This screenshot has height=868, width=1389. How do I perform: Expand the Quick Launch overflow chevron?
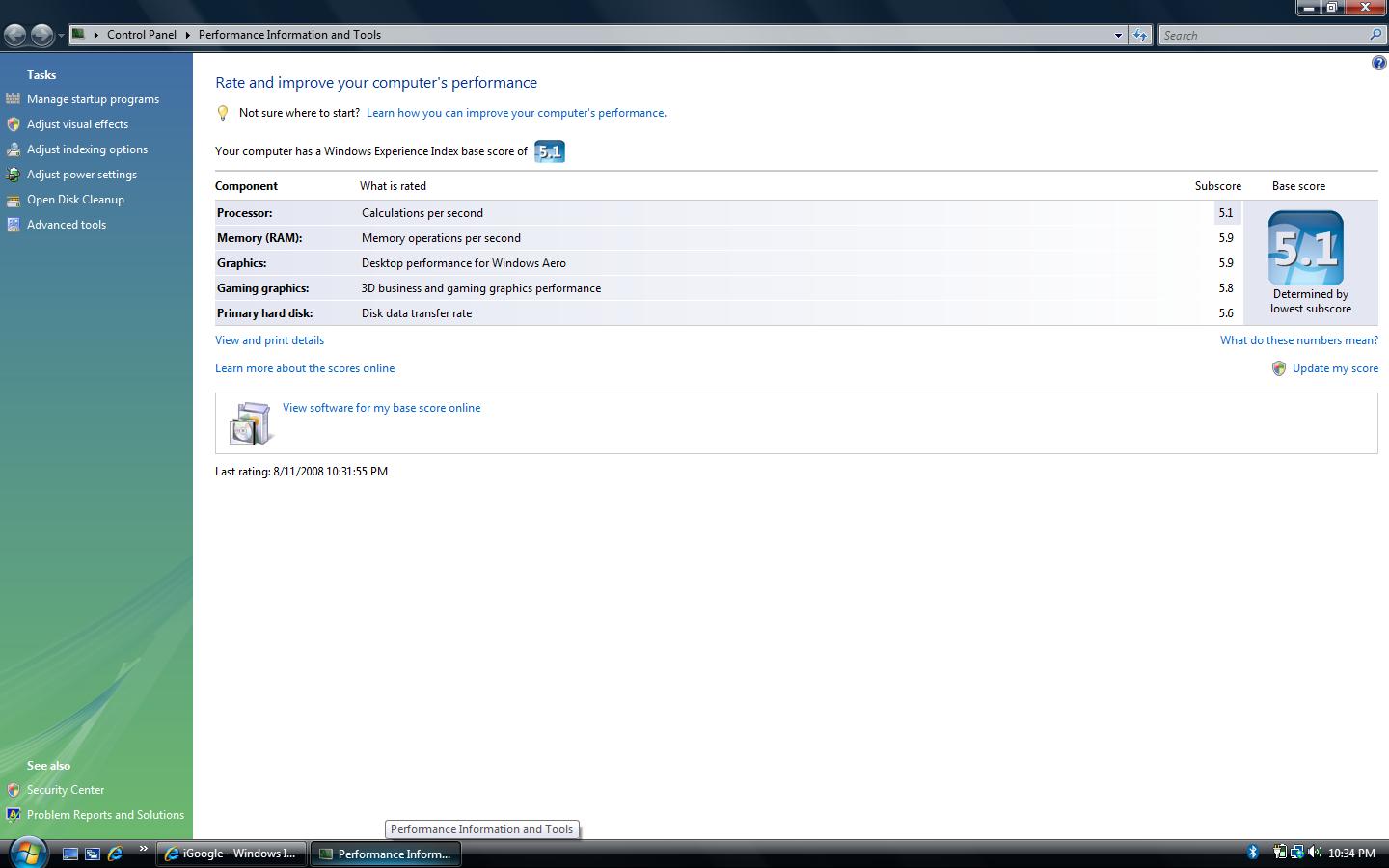point(144,849)
